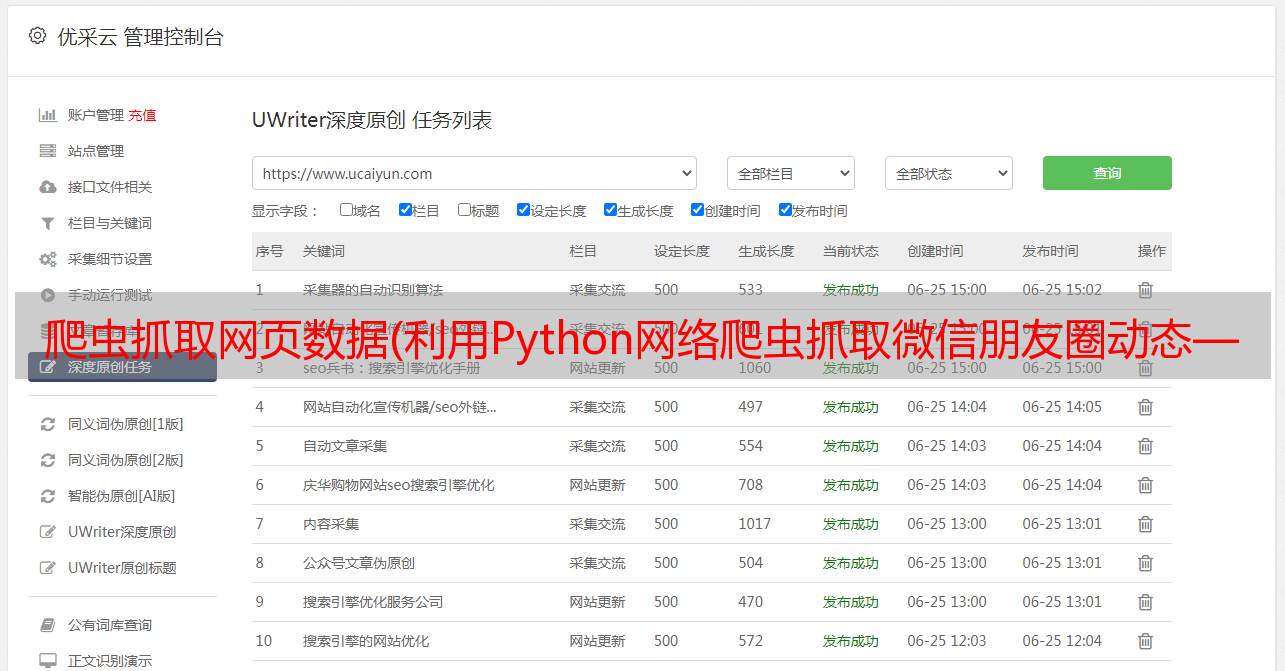The height and width of the screenshot is (671, 1285).
Task: Click keyword 庆华购物网站seo搜索引擎优化 in row 6
Action: [x=398, y=485]
